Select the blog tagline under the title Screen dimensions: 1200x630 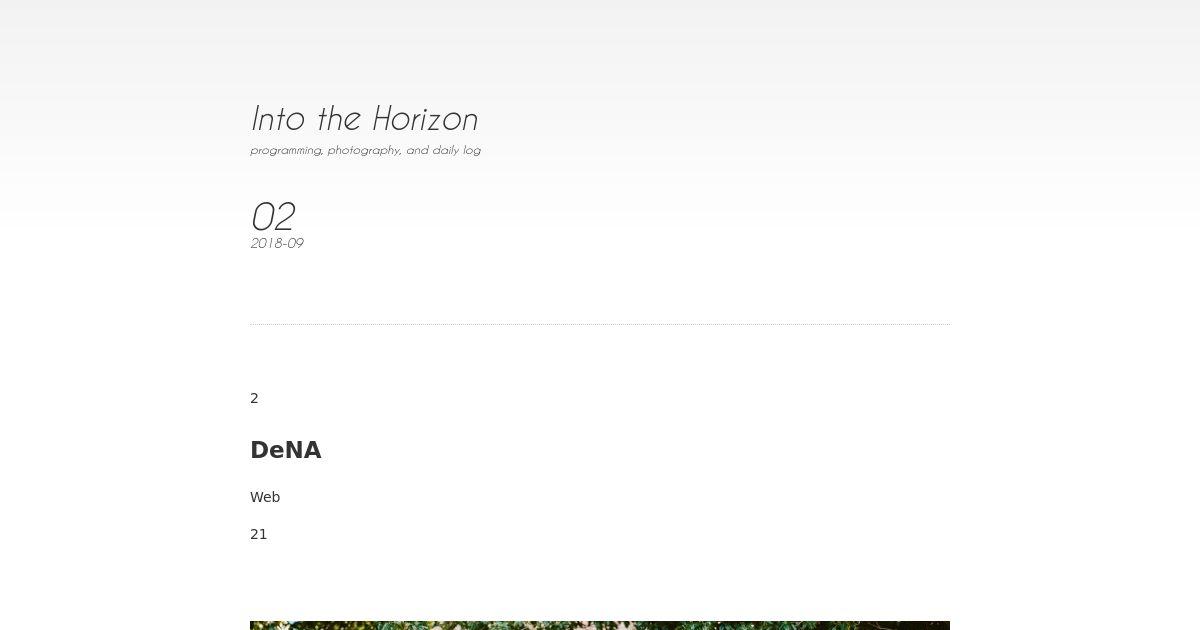(365, 150)
